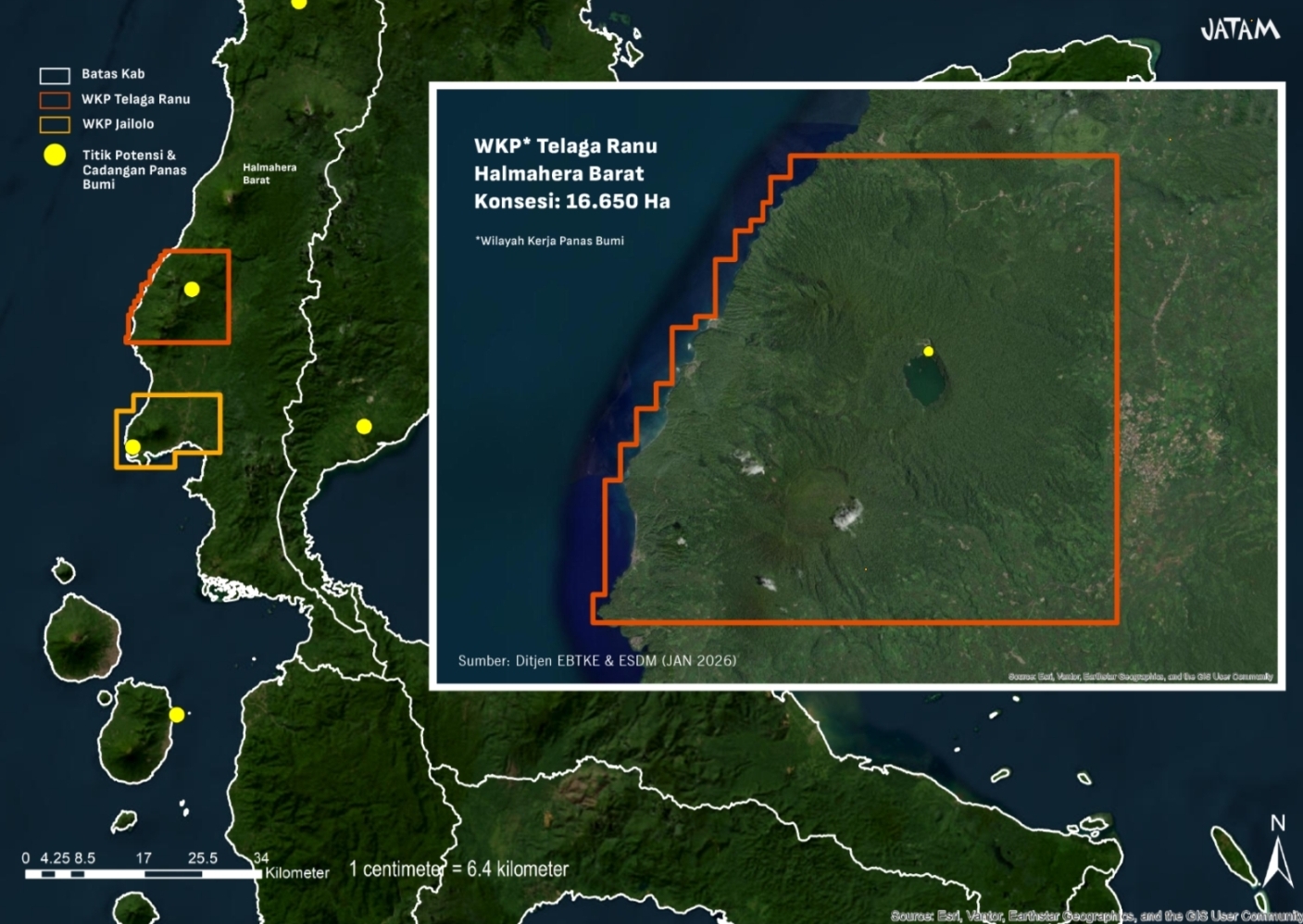
Task: Click the Halmahera Barat label on the main map
Action: [x=269, y=174]
